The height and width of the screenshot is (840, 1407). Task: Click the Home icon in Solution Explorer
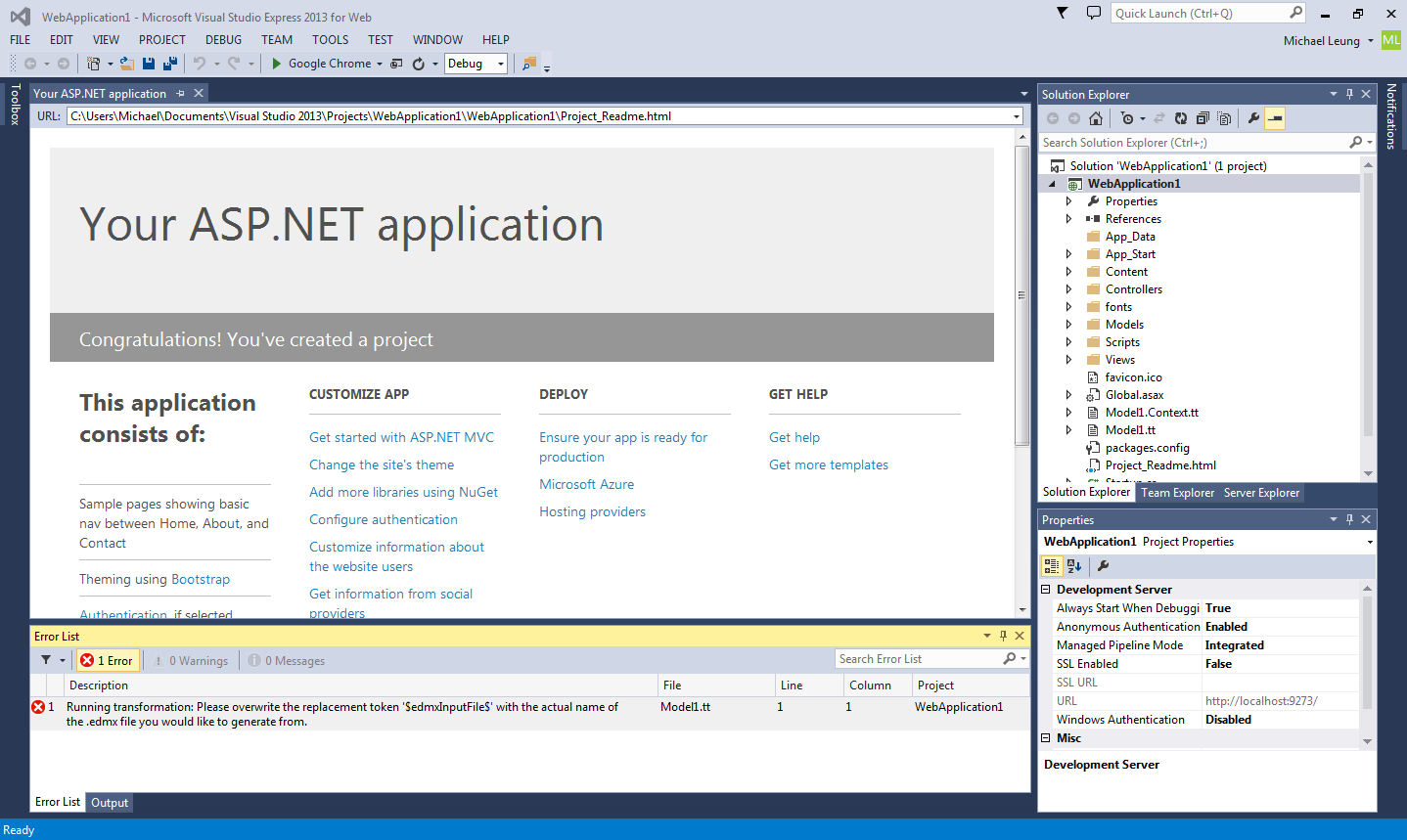click(1096, 118)
